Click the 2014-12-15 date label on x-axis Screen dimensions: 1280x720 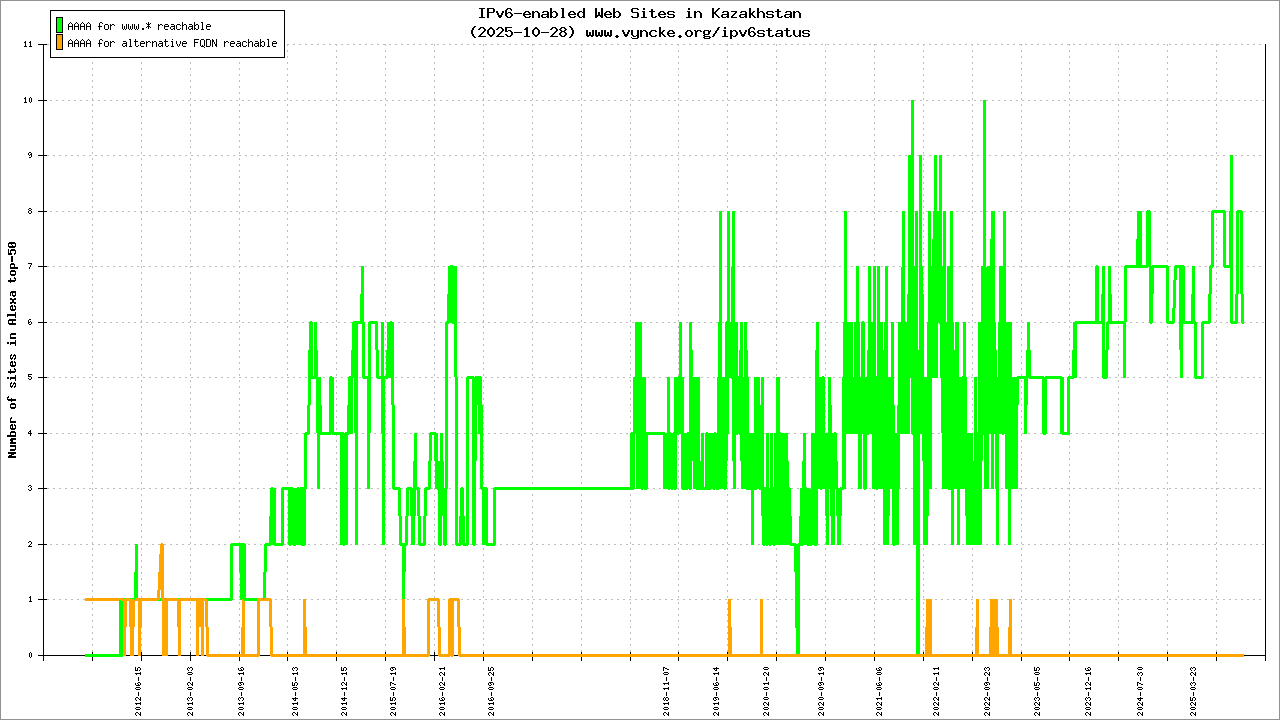tap(344, 687)
